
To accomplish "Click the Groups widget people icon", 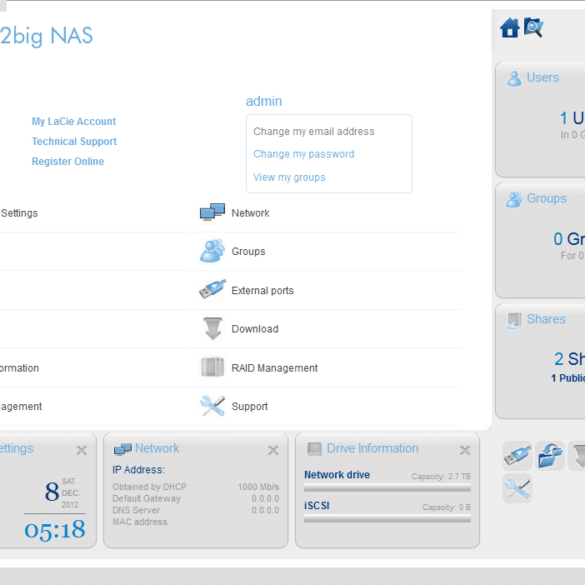I will pyautogui.click(x=514, y=199).
